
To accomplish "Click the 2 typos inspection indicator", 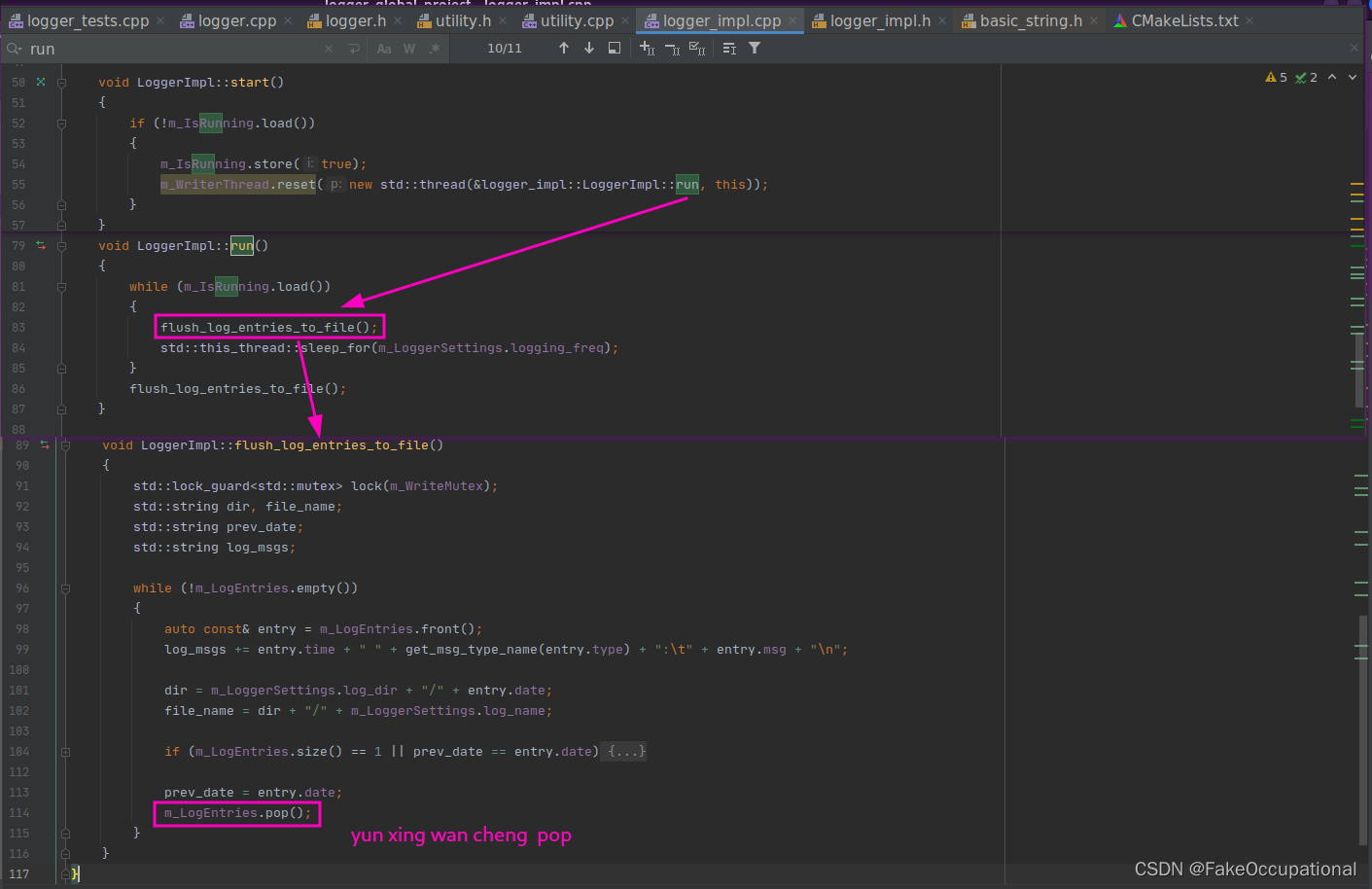I will coord(1306,77).
